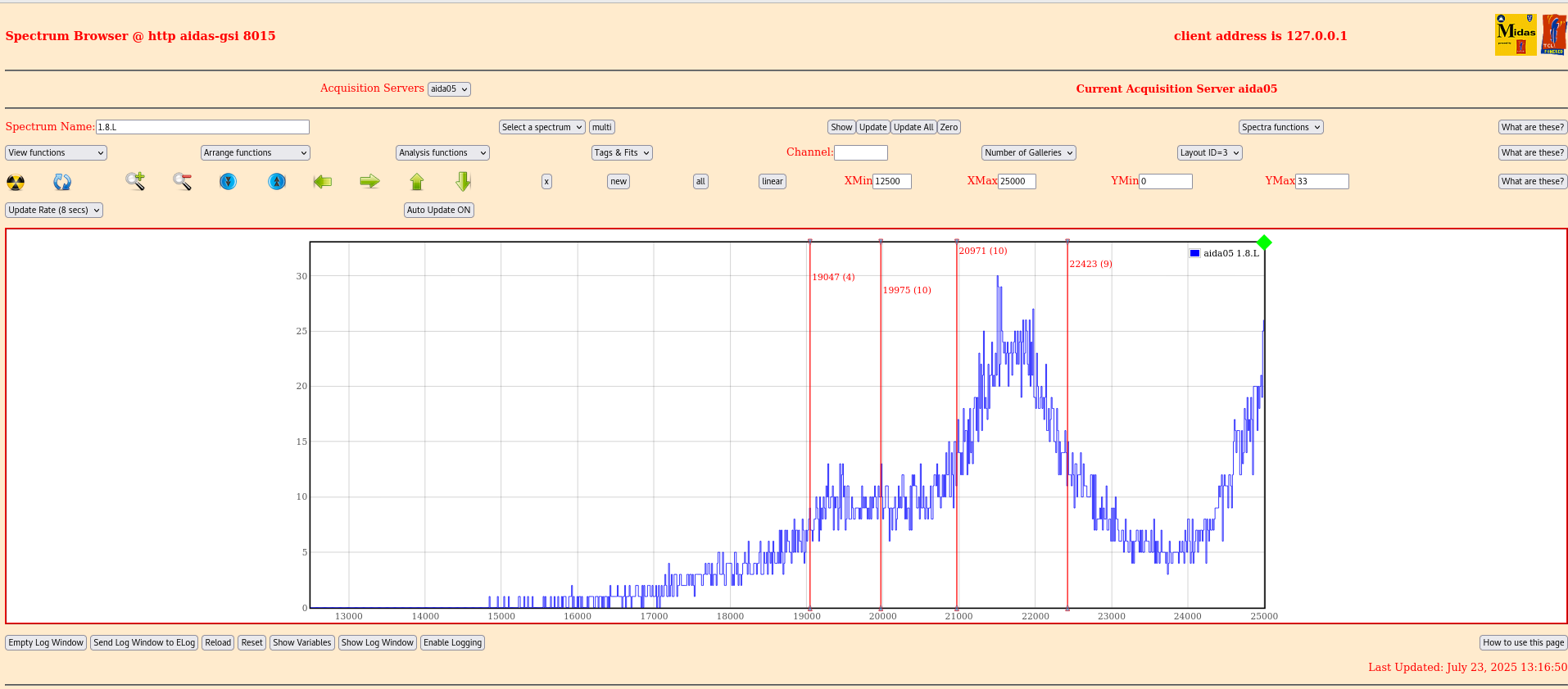Expand the Update Rate (8 secs) dropdown

[54, 211]
